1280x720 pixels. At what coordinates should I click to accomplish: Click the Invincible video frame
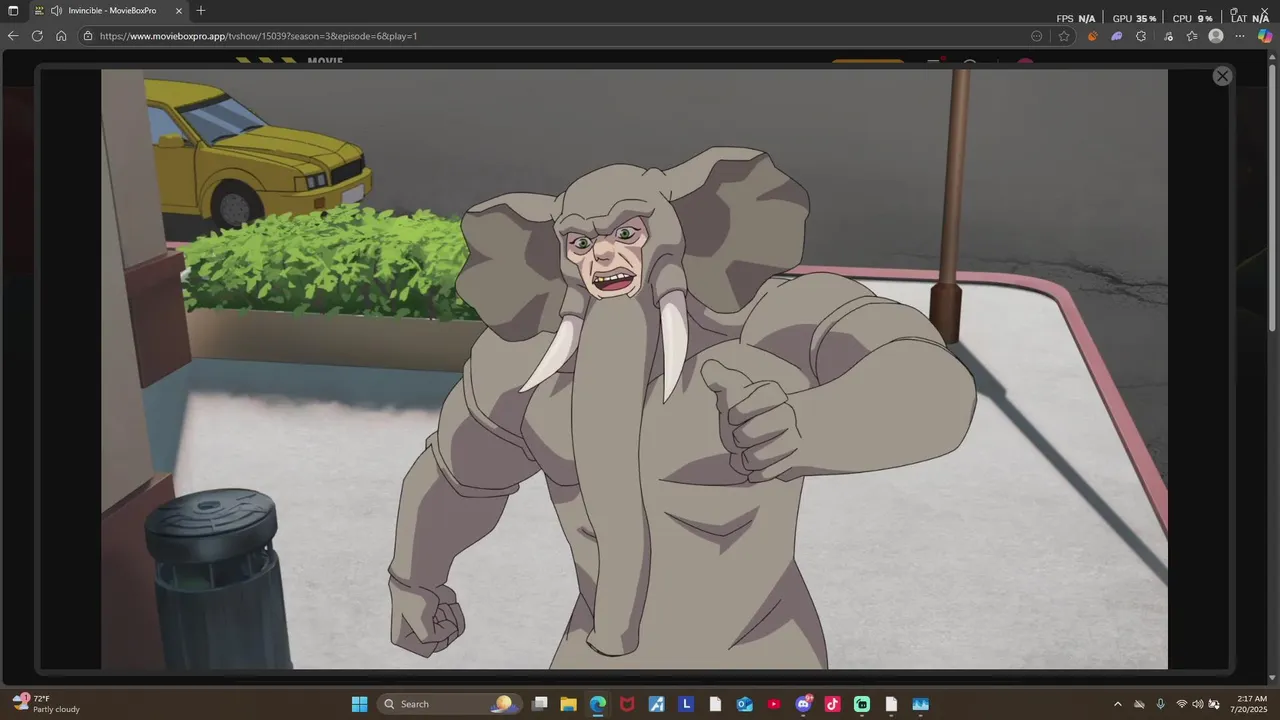(634, 369)
